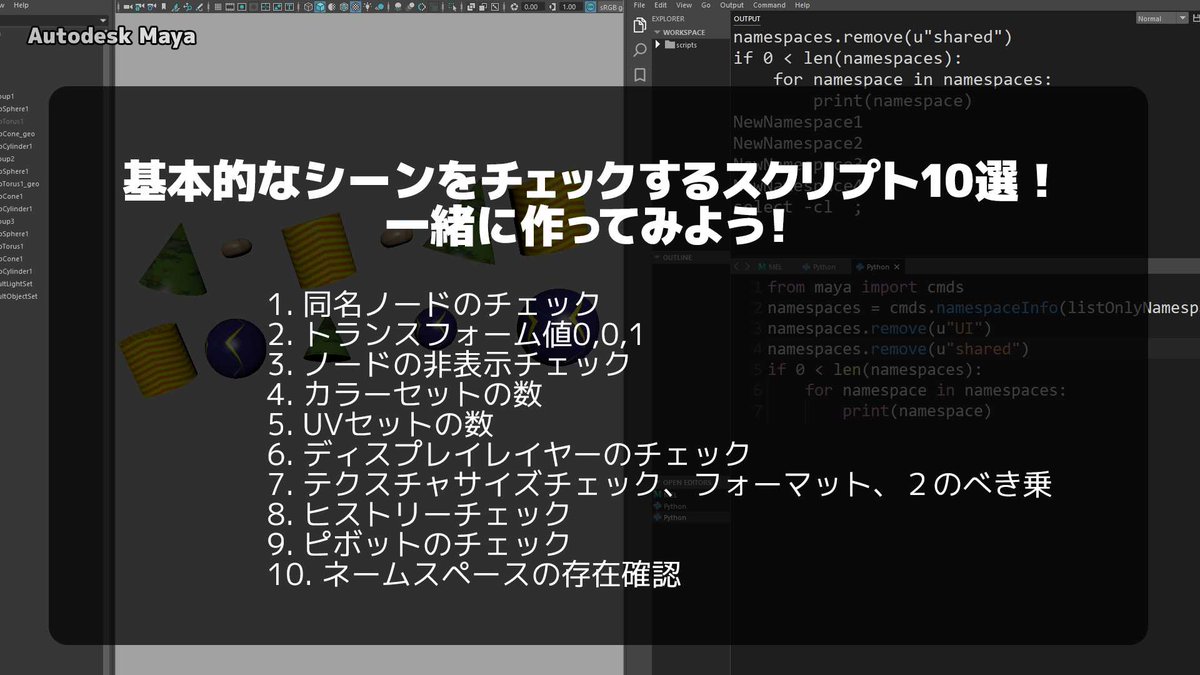Toggle the 2D Pan/Zoom icon in viewport toolbar
This screenshot has height=675, width=1200.
(x=188, y=7)
